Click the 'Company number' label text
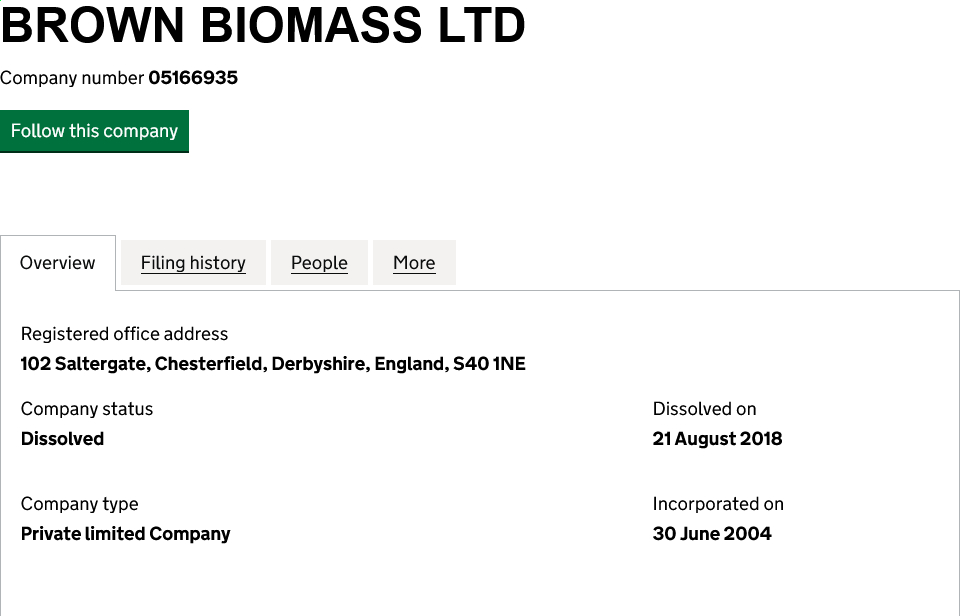This screenshot has height=616, width=960. (x=72, y=78)
